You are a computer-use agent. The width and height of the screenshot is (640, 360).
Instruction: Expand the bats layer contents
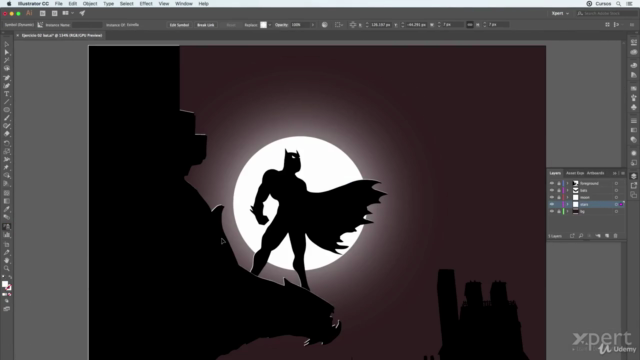pos(567,190)
